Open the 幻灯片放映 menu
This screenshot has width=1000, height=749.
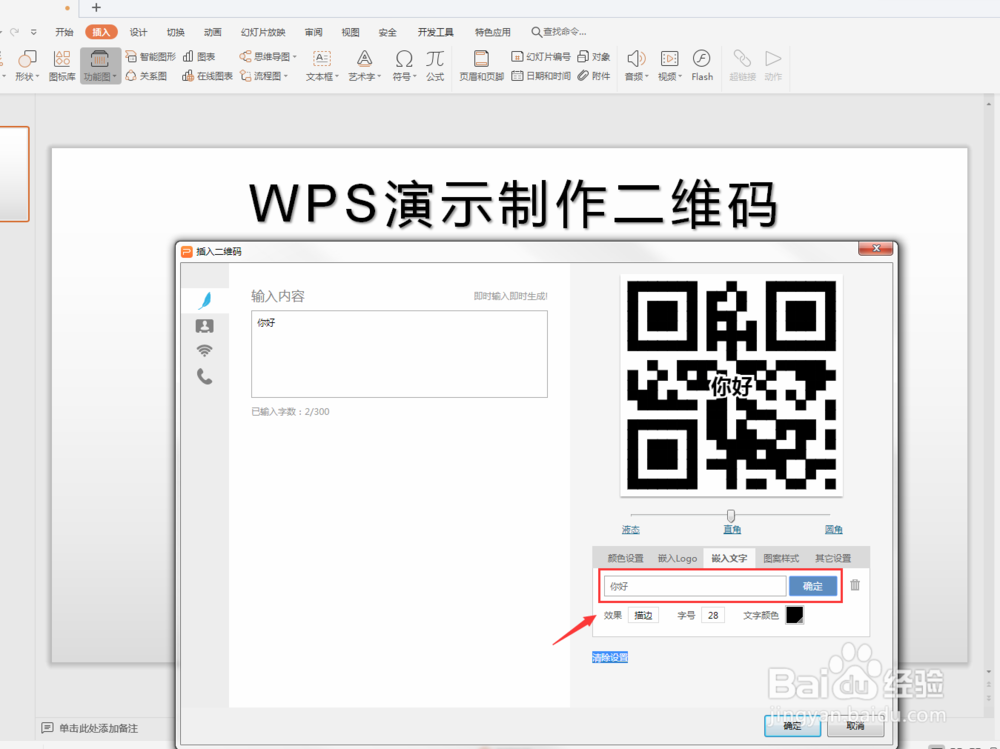pos(264,31)
